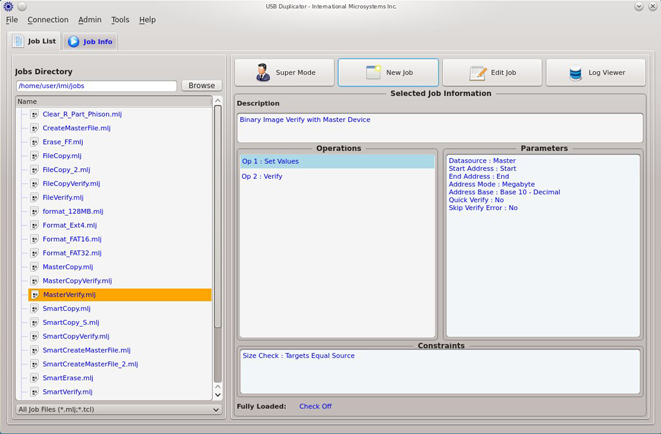Click the FileCopyVerify.mlj file icon
Image resolution: width=661 pixels, height=434 pixels.
pos(35,184)
